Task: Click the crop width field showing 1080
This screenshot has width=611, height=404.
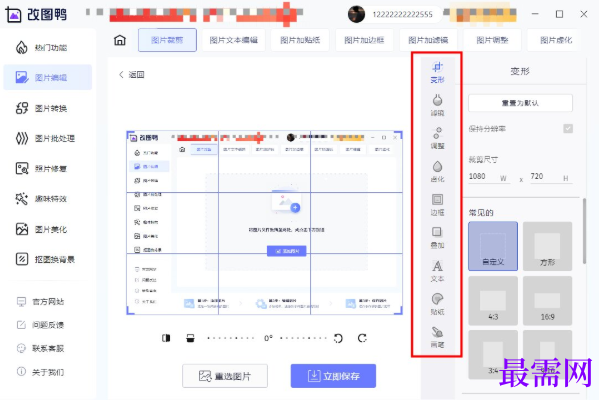Action: point(489,177)
